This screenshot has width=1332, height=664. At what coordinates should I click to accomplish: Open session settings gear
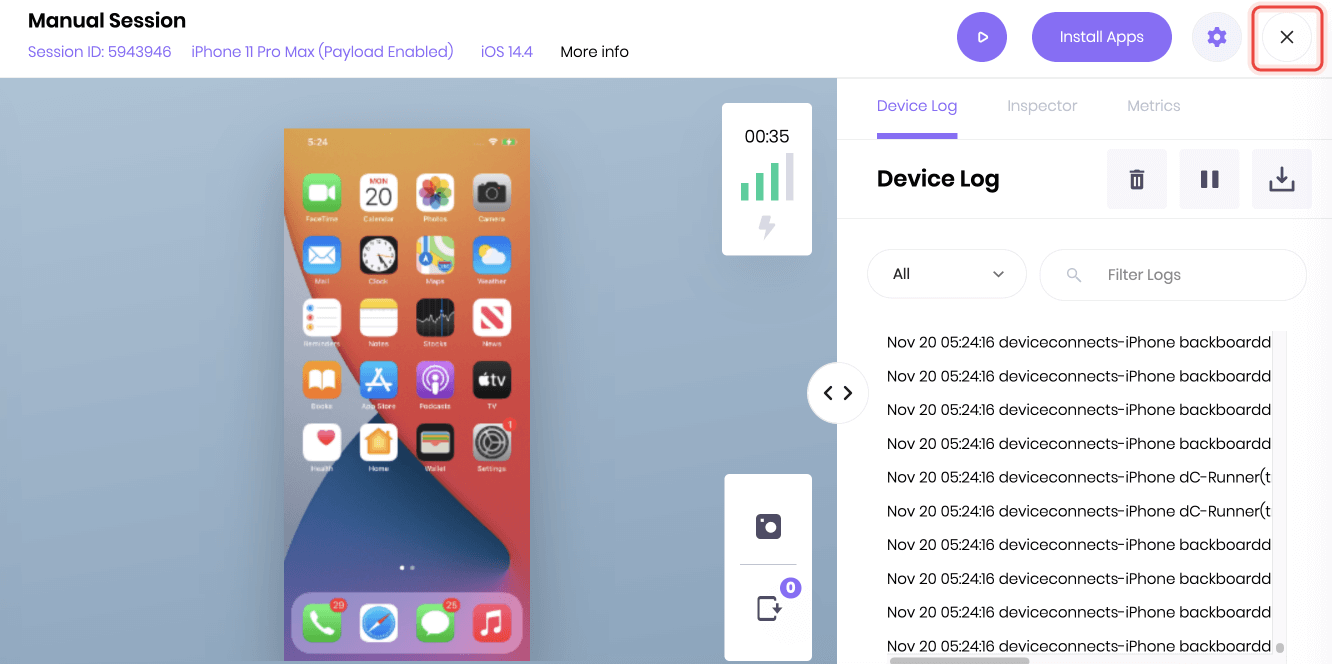click(1217, 37)
